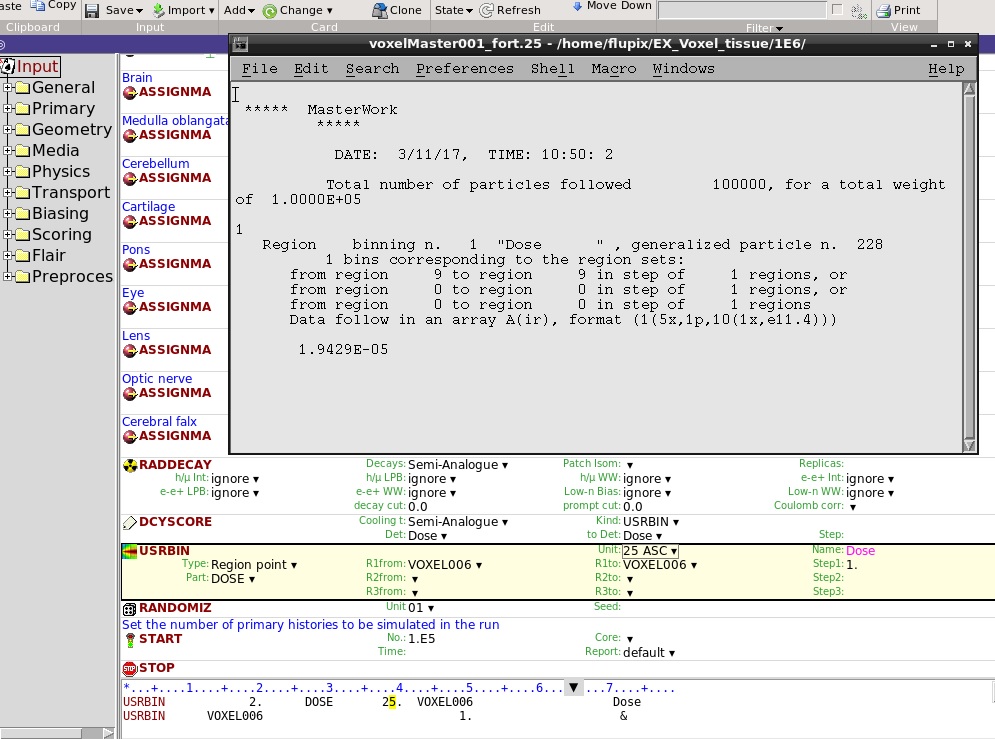Open the Edit menu in the text viewer
The image size is (995, 739).
coord(311,69)
